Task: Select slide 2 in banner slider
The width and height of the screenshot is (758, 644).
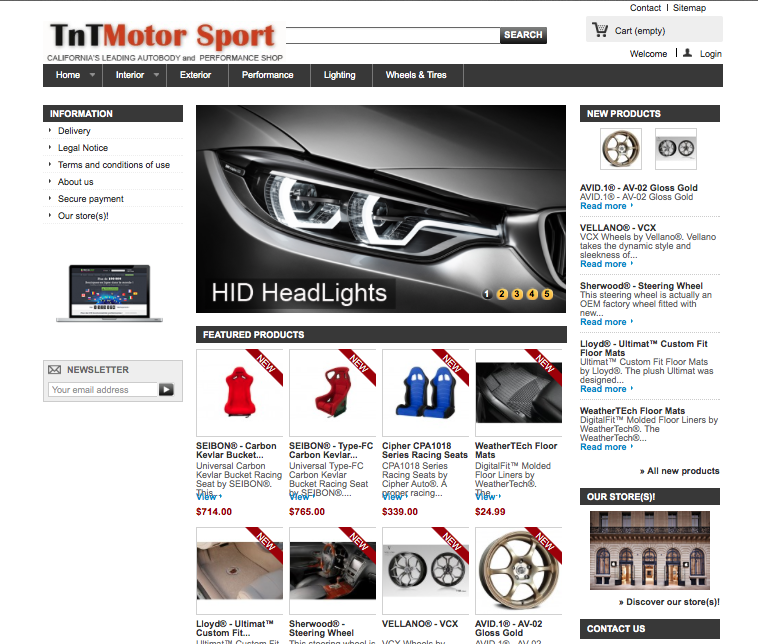Action: (502, 293)
